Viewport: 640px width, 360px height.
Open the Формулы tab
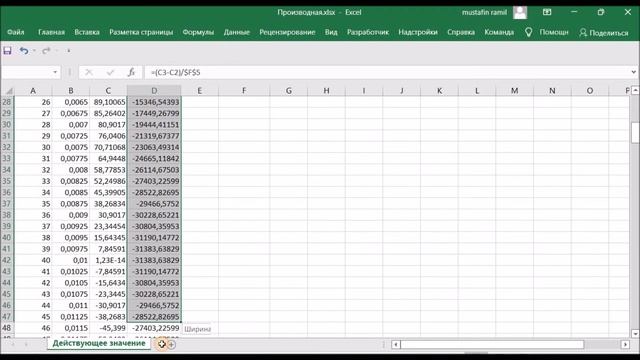pos(198,32)
